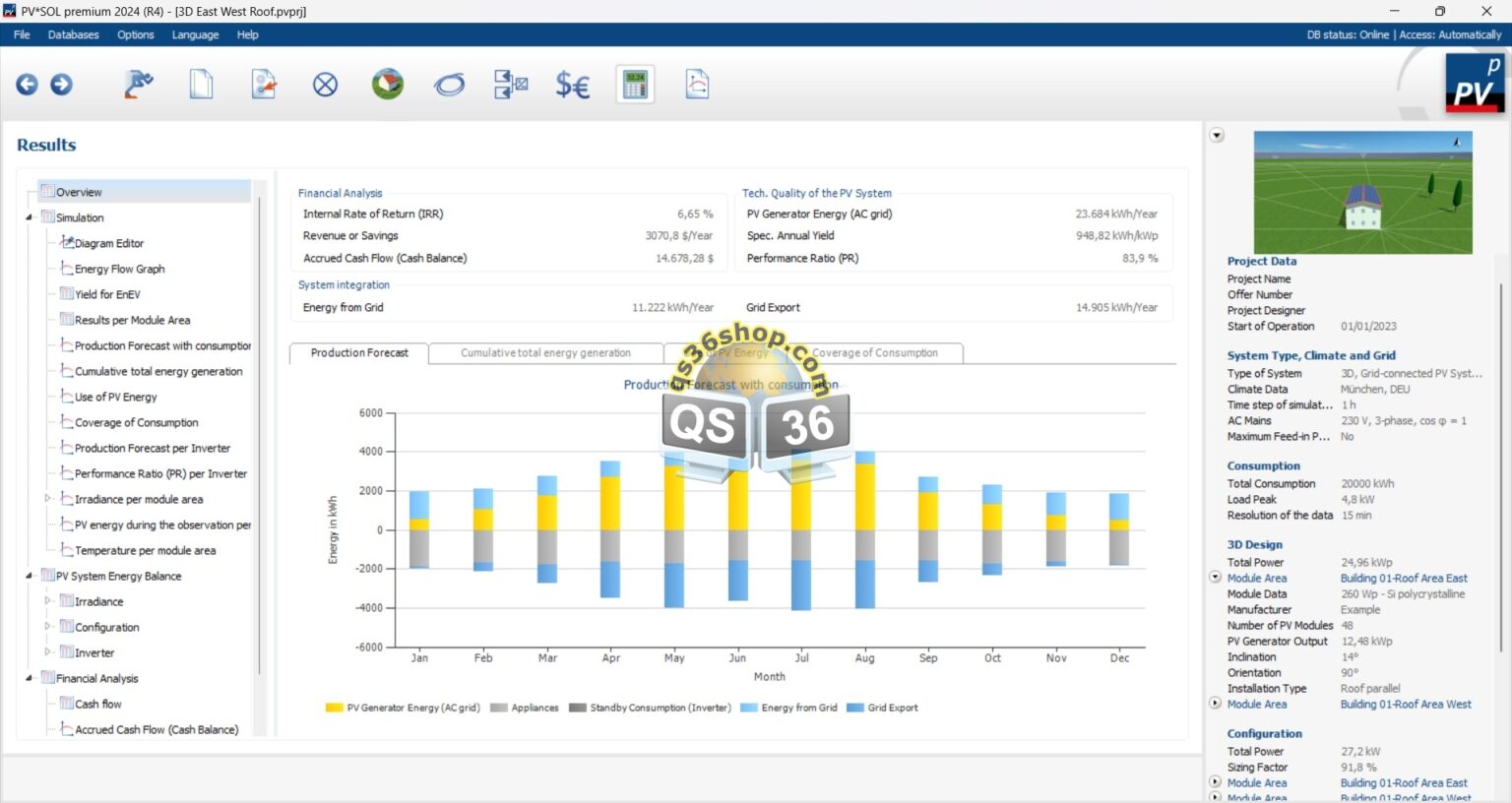Select Use of PV Energy tree entry
This screenshot has width=1512, height=803.
coord(115,397)
